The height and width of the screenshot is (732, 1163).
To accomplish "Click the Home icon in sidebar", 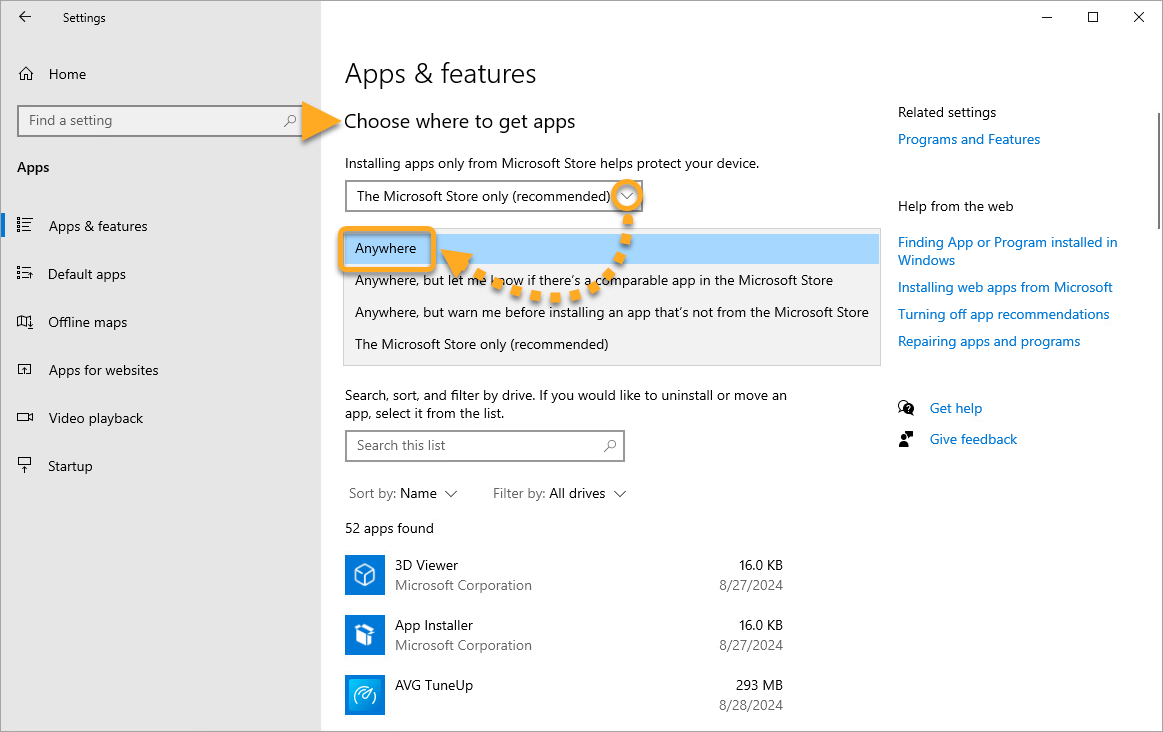I will [26, 74].
